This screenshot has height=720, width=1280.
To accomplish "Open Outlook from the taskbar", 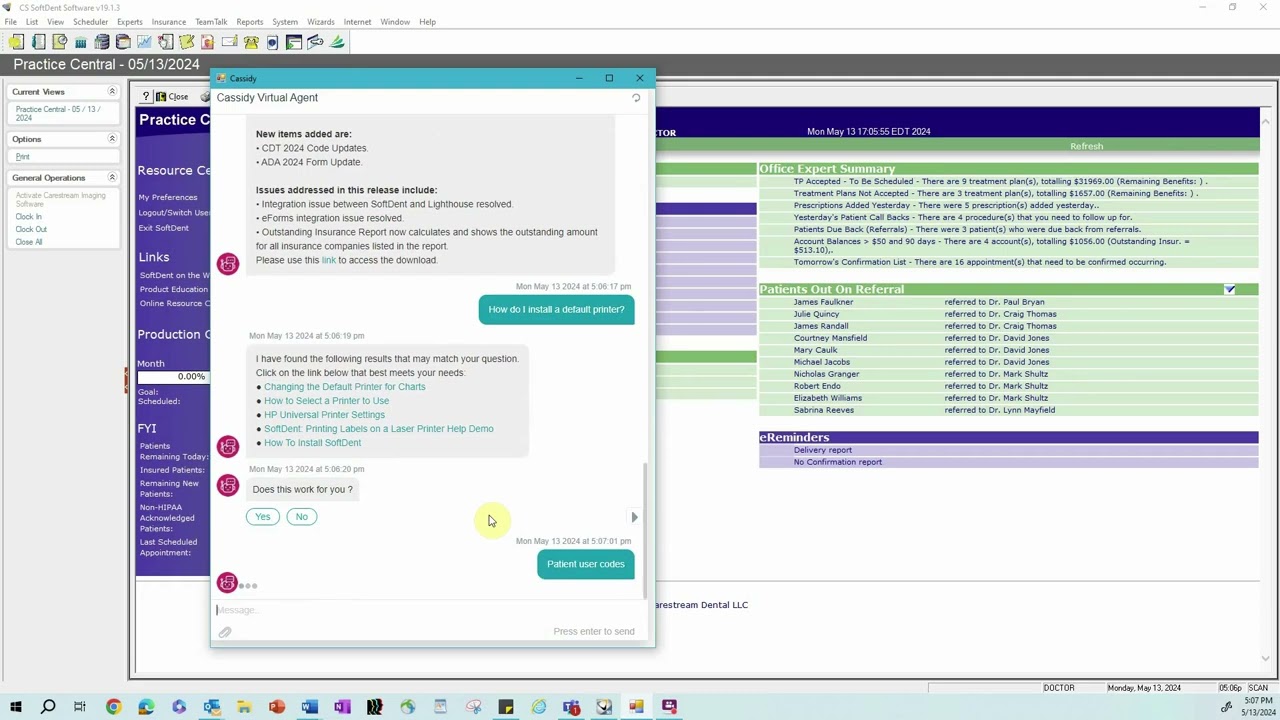I will click(x=211, y=707).
